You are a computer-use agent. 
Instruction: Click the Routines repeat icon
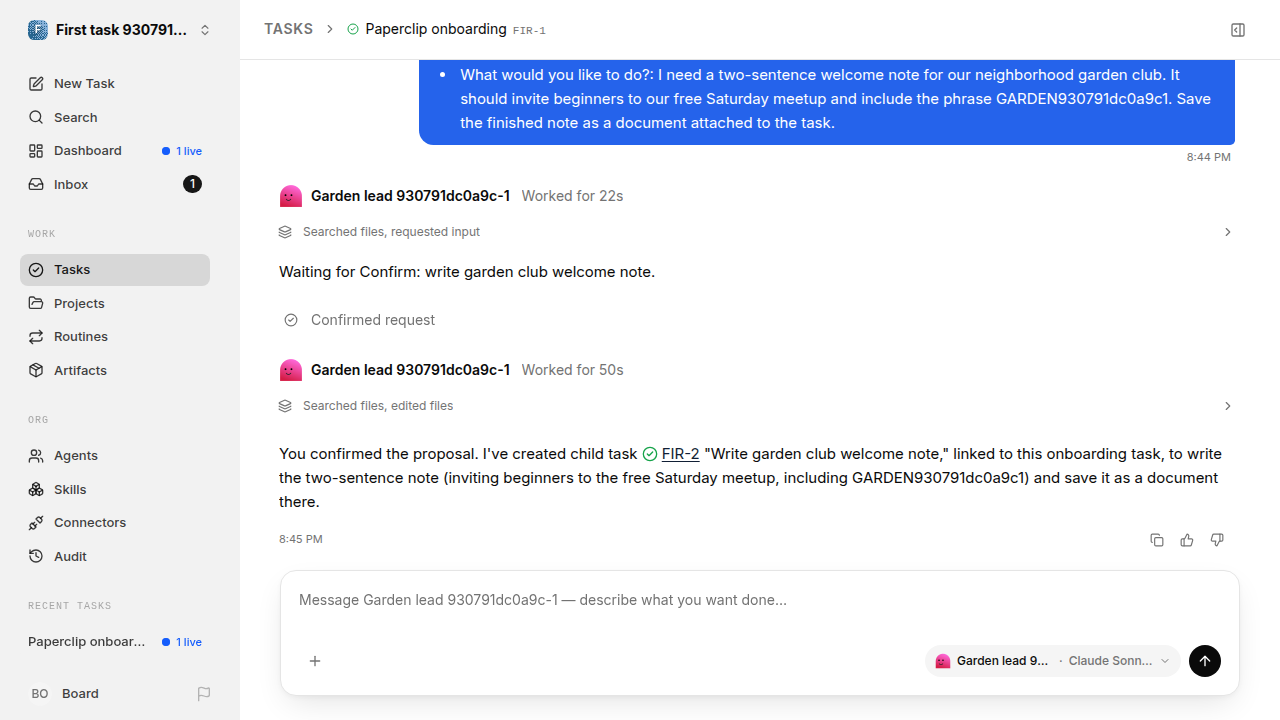click(x=36, y=337)
